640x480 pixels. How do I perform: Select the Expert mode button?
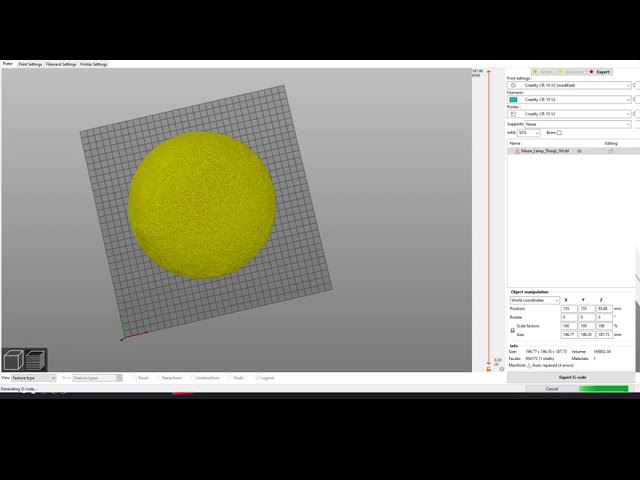pos(600,72)
